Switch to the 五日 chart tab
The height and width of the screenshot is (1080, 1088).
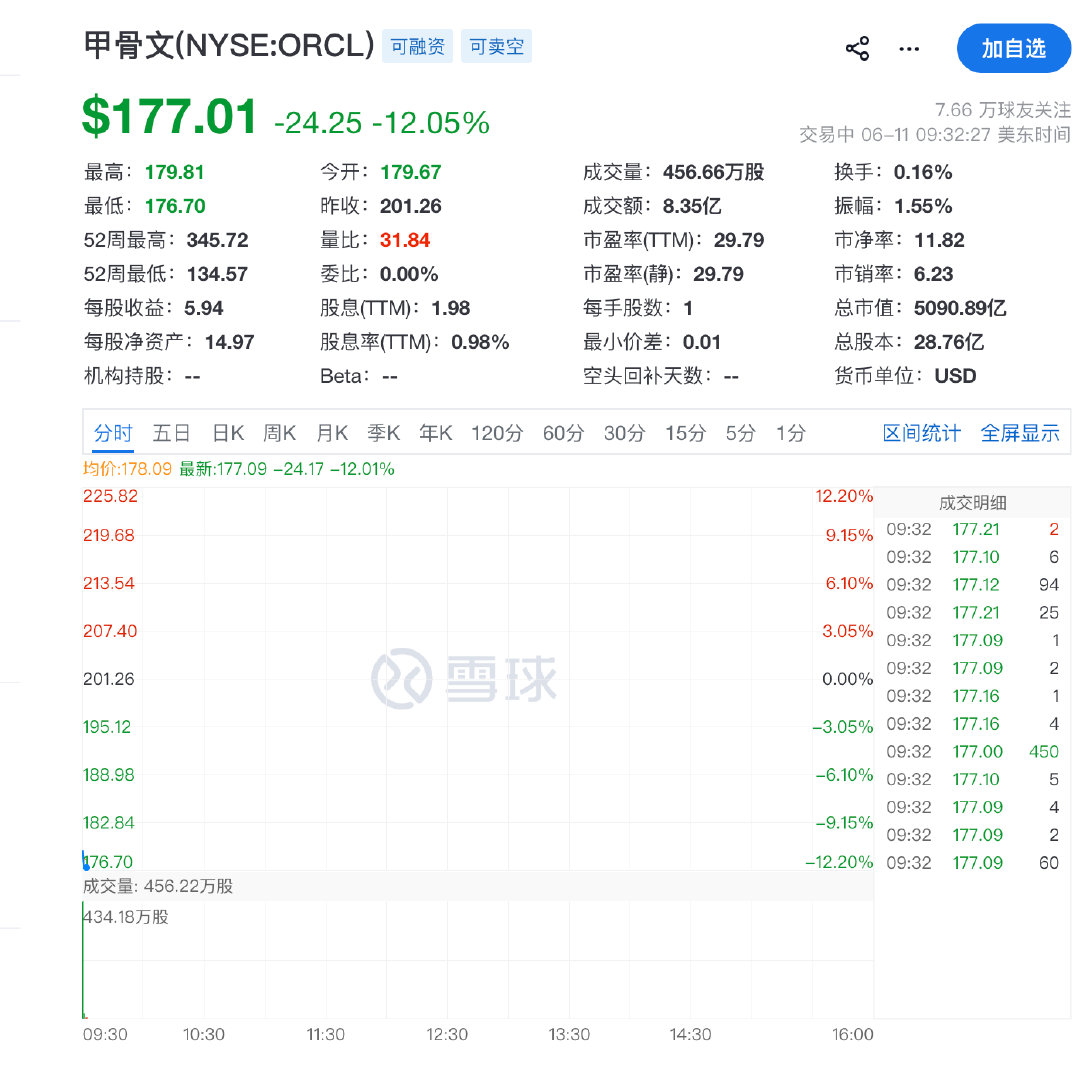[171, 433]
